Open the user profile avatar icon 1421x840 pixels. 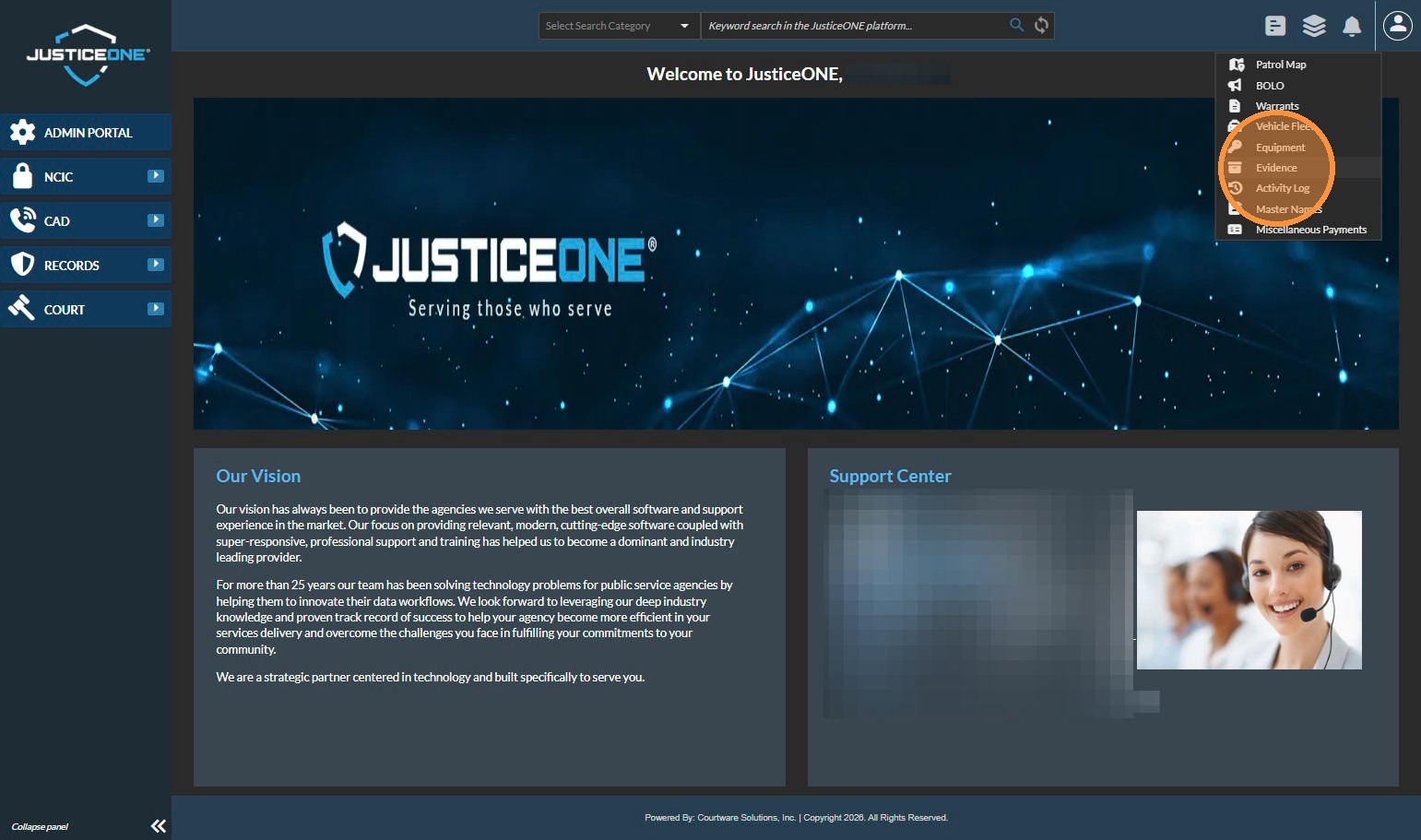[1398, 25]
